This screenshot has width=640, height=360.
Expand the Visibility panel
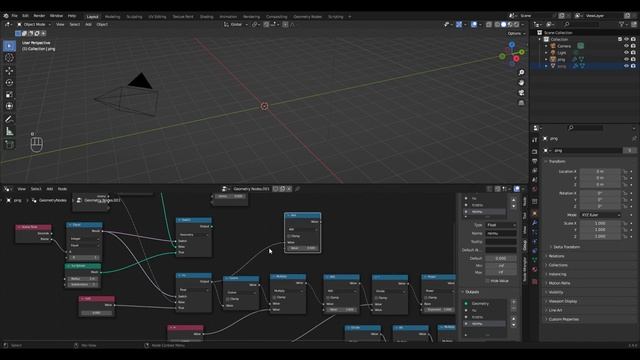pos(556,292)
